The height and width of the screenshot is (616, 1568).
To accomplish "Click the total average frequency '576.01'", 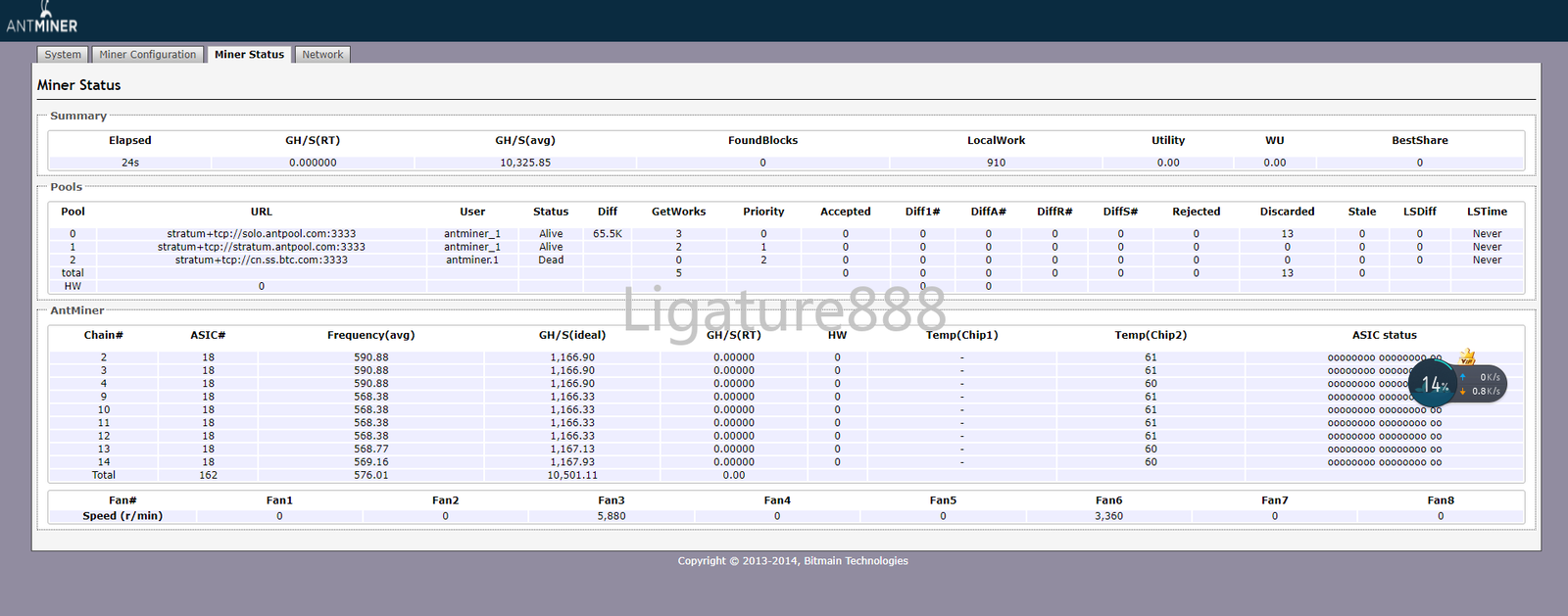I will [371, 475].
